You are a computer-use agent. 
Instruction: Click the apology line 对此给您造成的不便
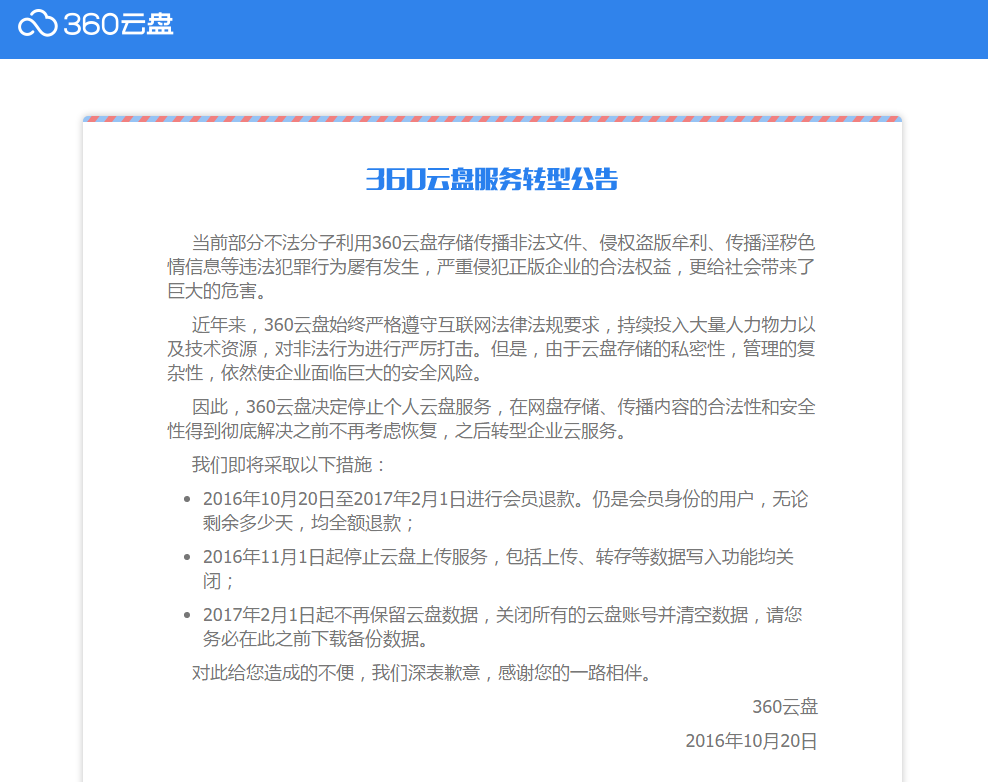pos(422,672)
